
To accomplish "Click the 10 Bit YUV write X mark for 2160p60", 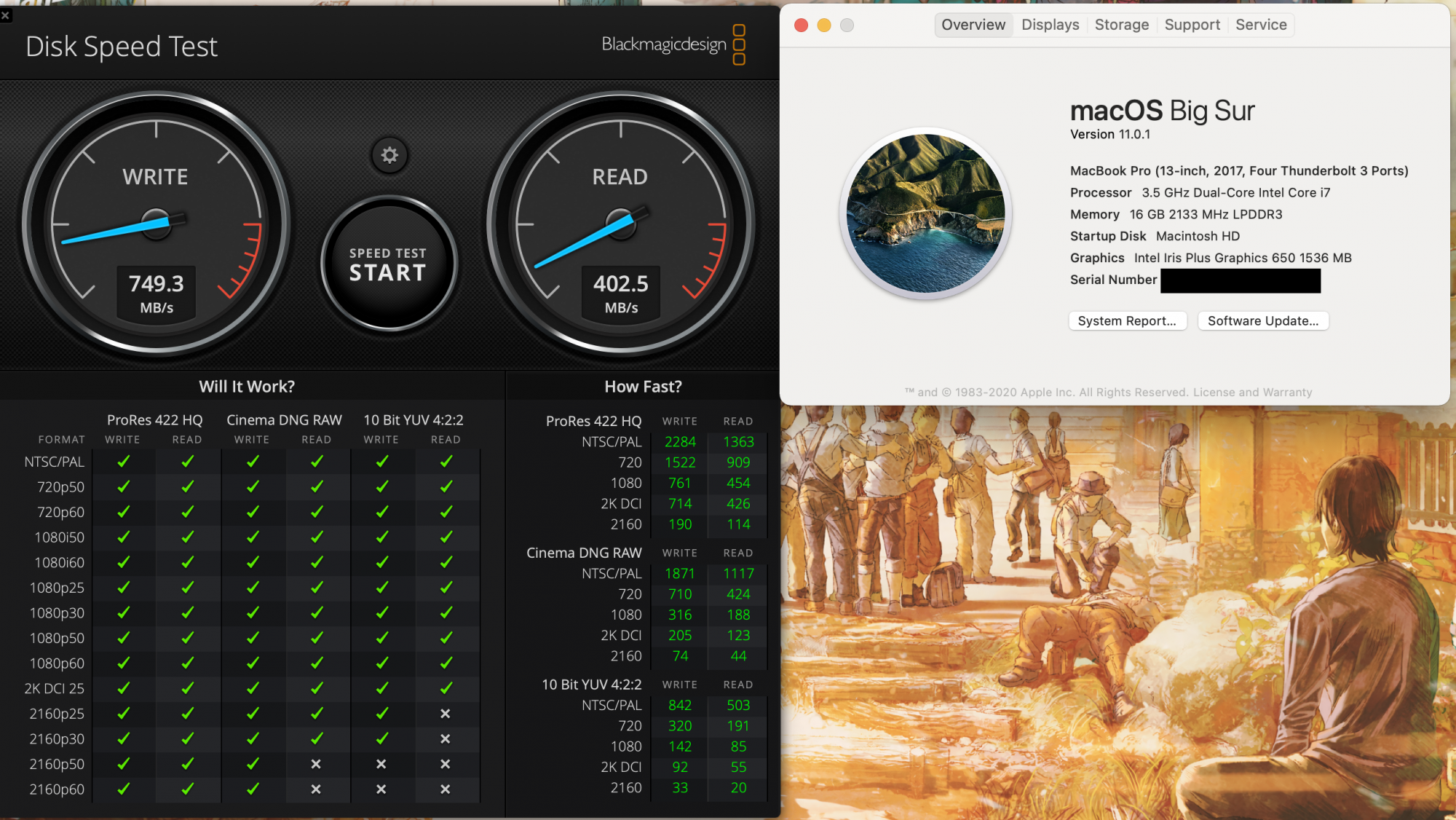I will (381, 789).
